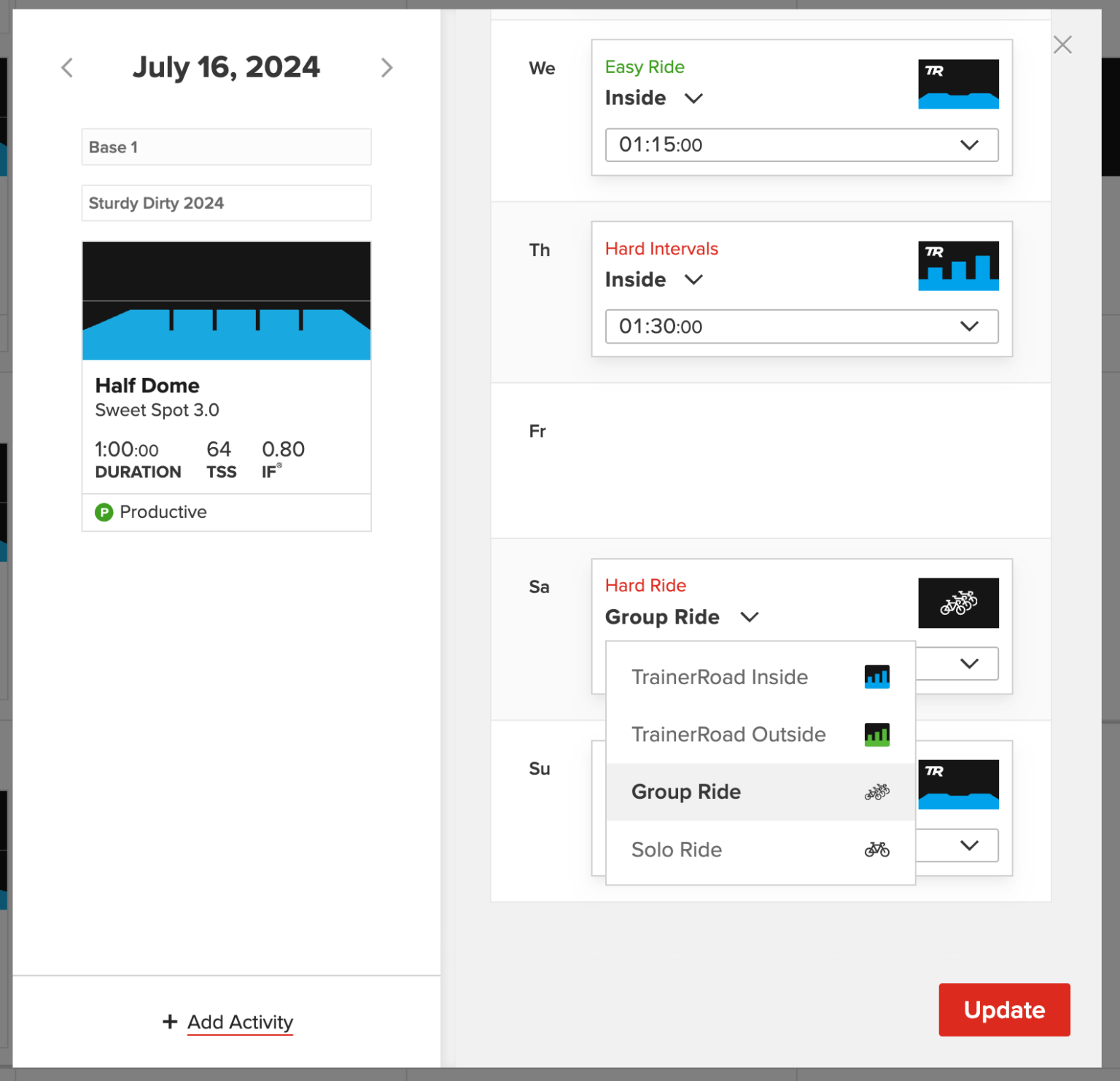Click the empty Friday row label

pos(537,431)
